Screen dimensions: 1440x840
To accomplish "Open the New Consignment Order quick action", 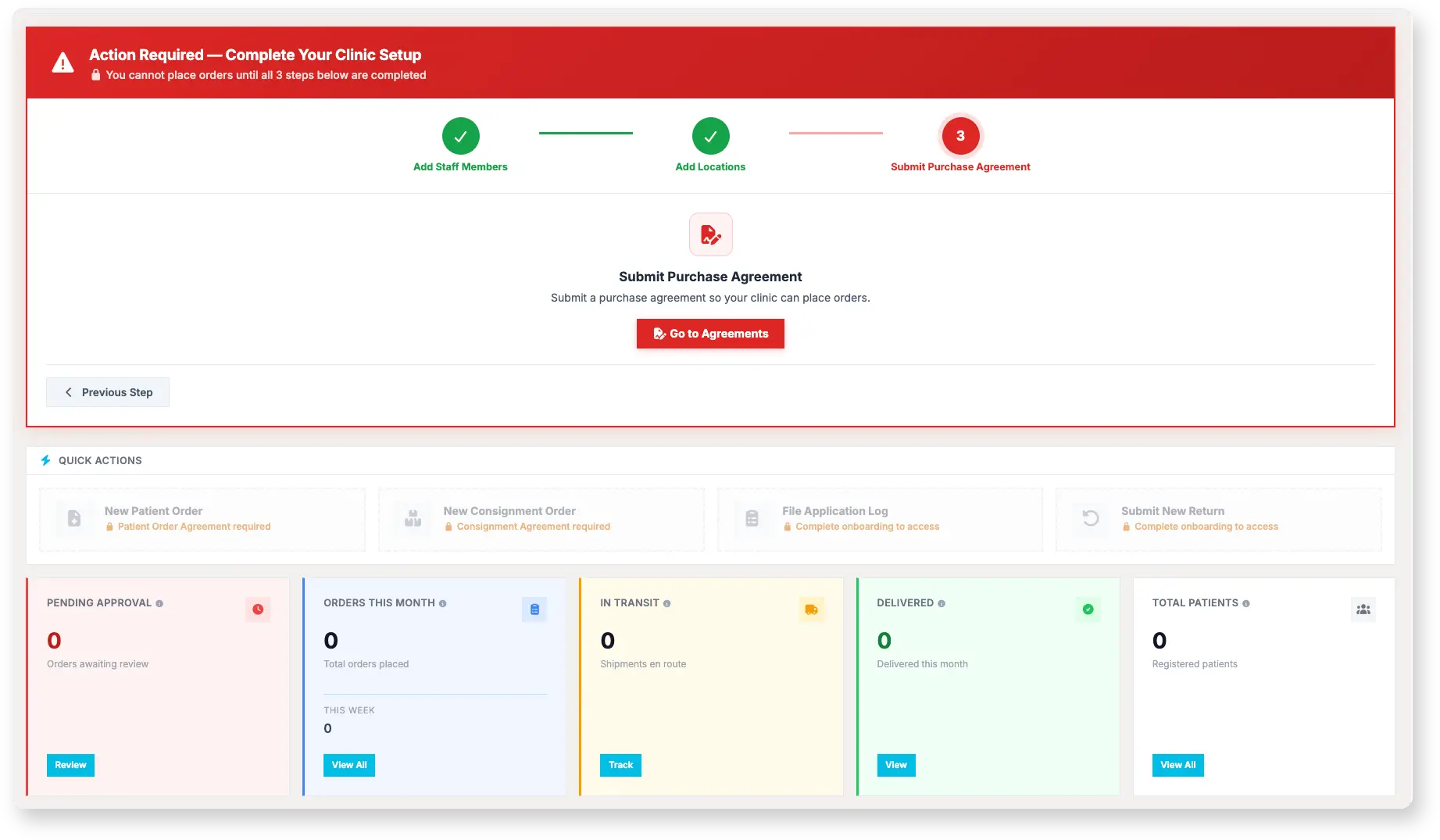I will [x=541, y=520].
